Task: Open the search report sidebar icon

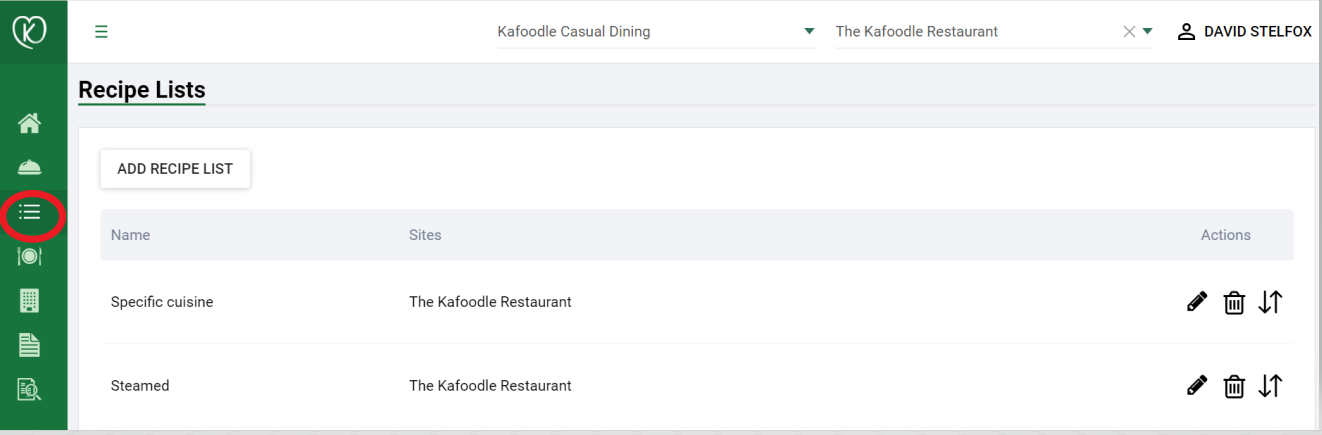Action: [x=30, y=388]
